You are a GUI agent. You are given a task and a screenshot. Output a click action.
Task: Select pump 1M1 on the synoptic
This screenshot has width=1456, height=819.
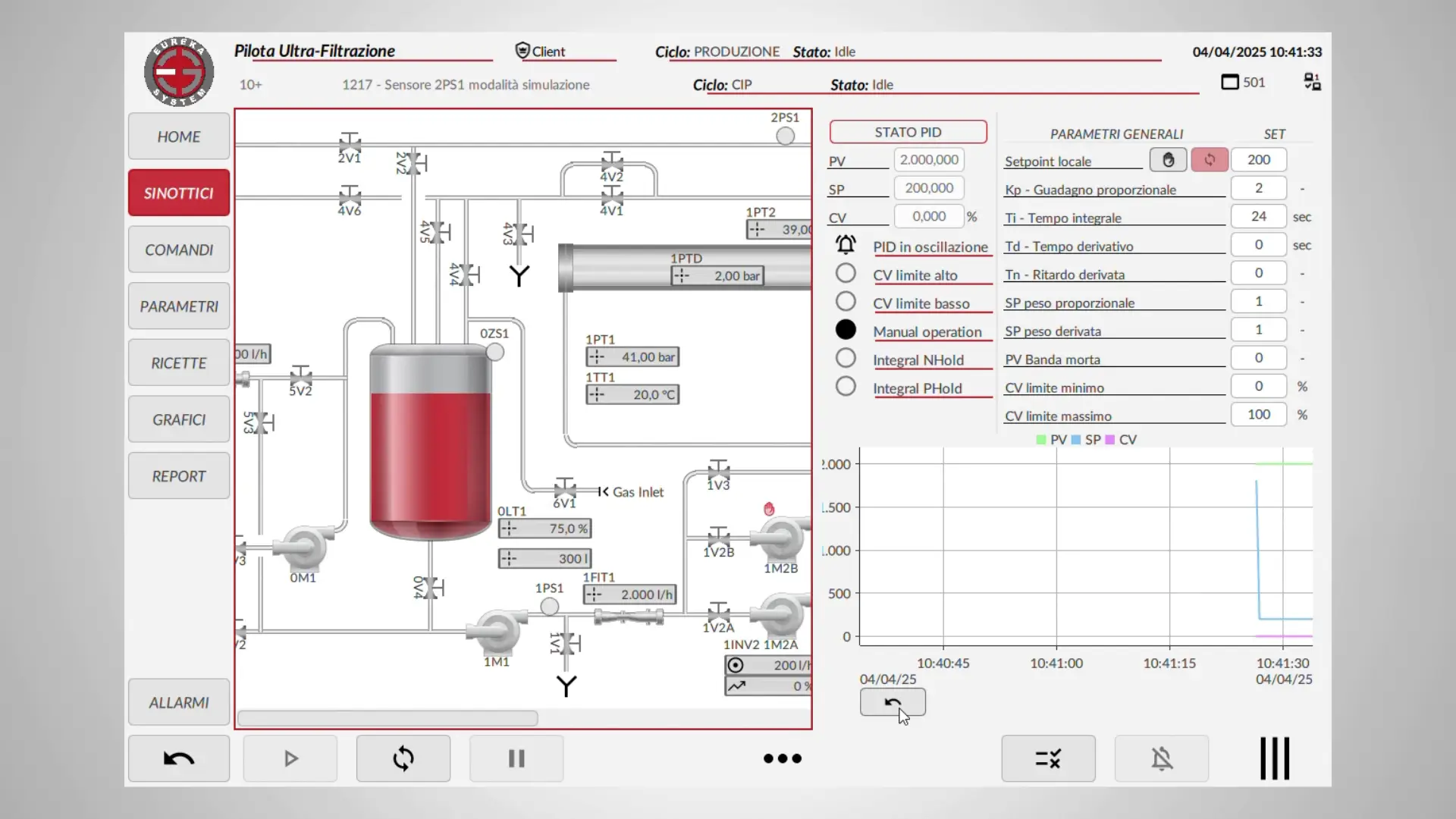[497, 631]
